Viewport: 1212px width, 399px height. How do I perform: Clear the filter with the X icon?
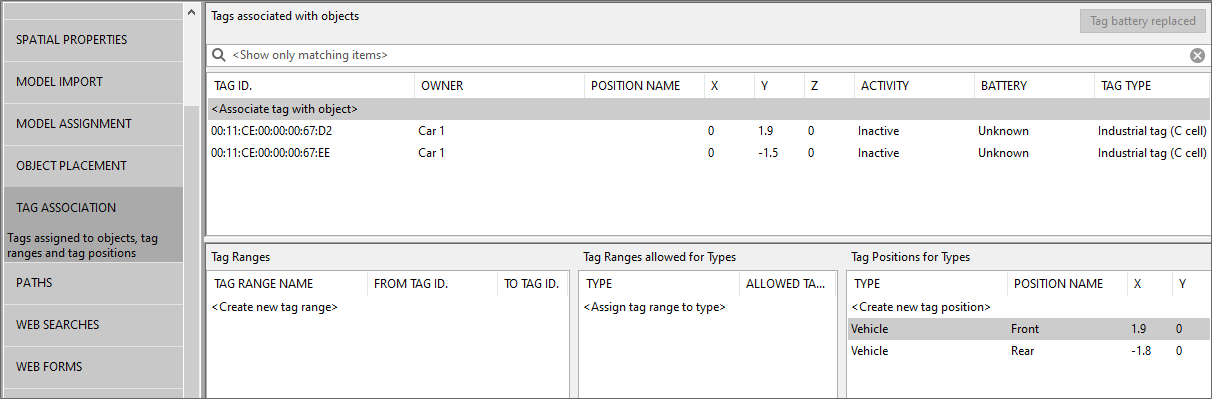coord(1197,55)
